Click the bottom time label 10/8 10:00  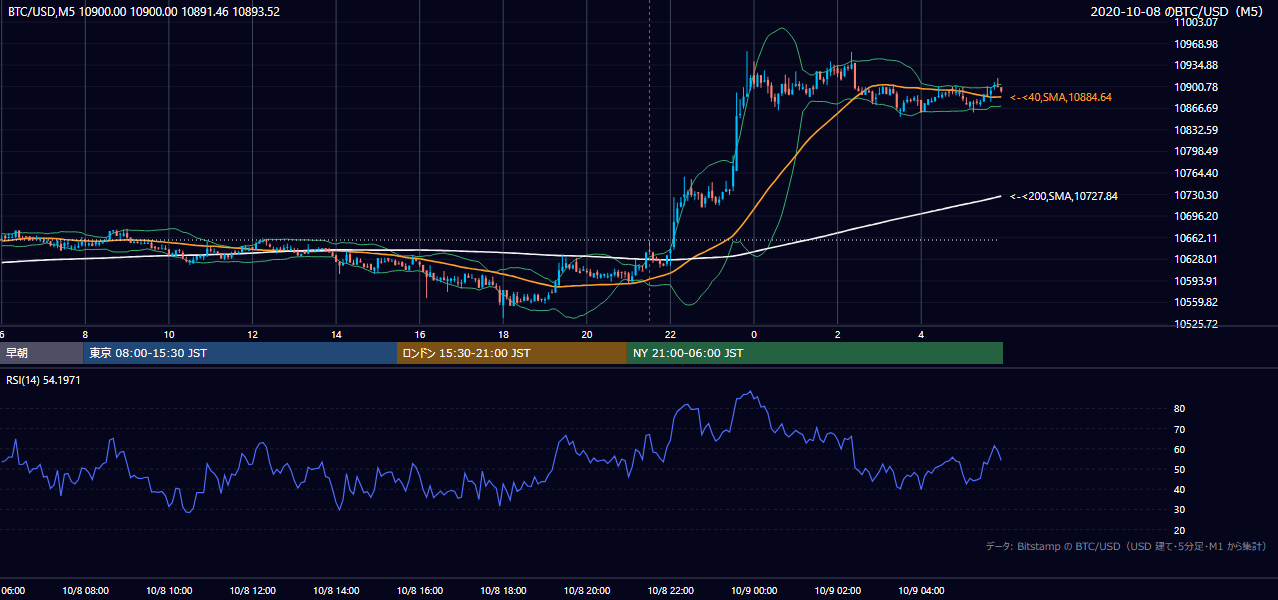point(169,591)
